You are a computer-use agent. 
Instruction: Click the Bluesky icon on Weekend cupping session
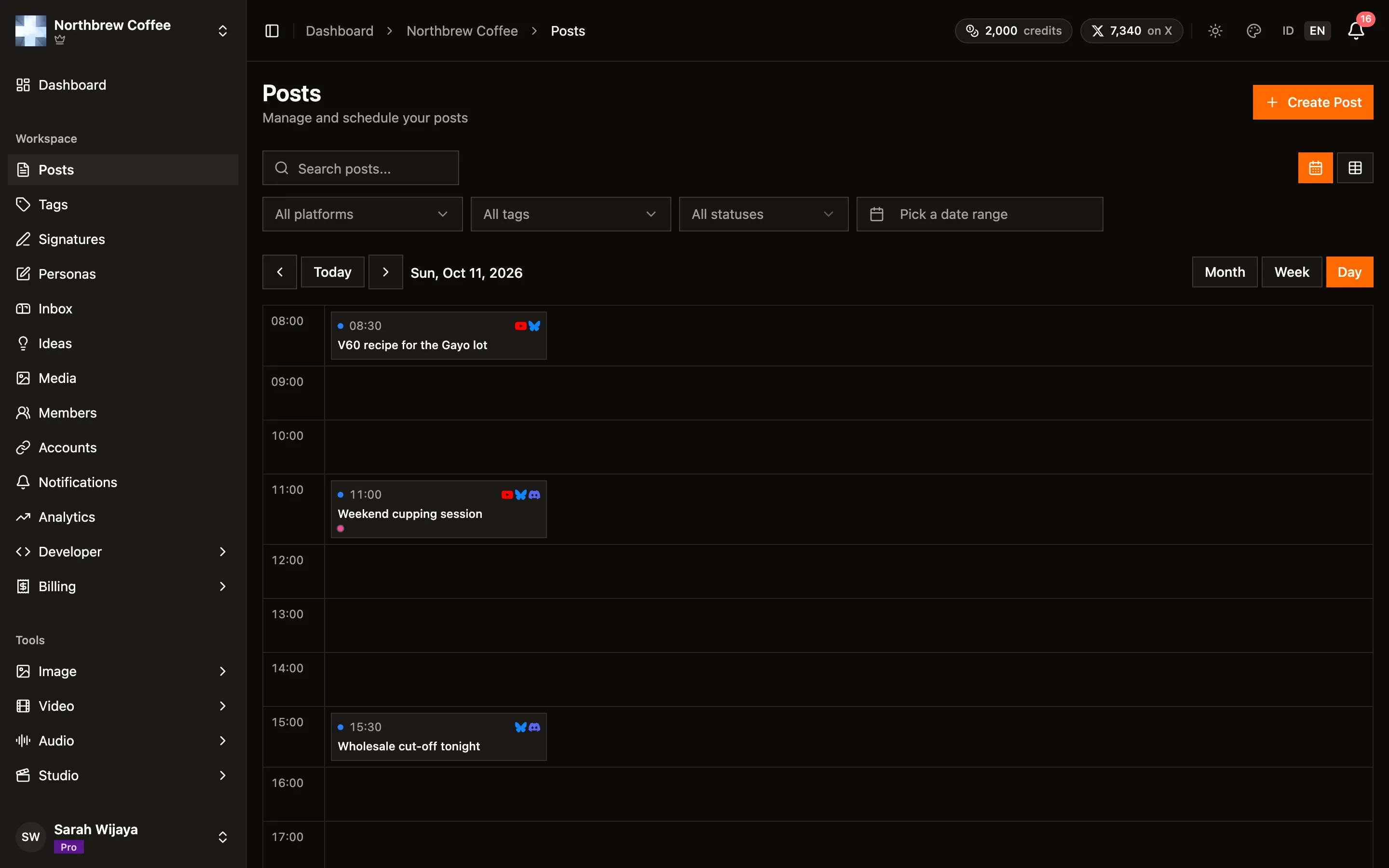coord(520,495)
